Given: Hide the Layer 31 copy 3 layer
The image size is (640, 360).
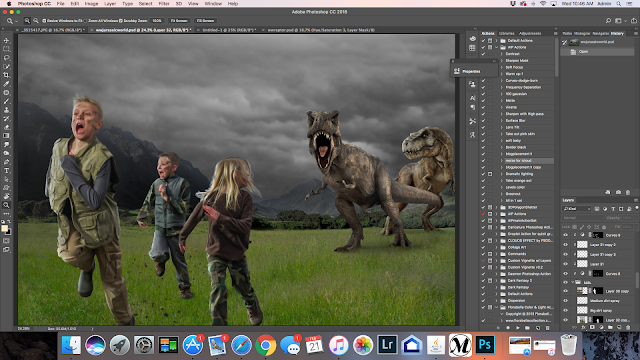Looking at the screenshot, I should click(566, 254).
